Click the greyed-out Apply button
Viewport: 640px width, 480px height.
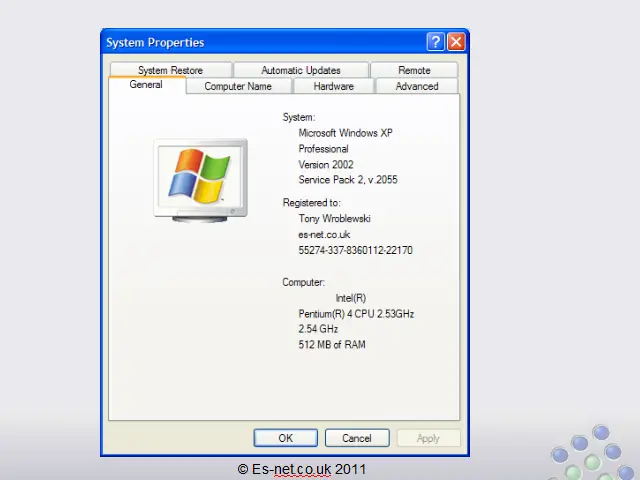[428, 438]
